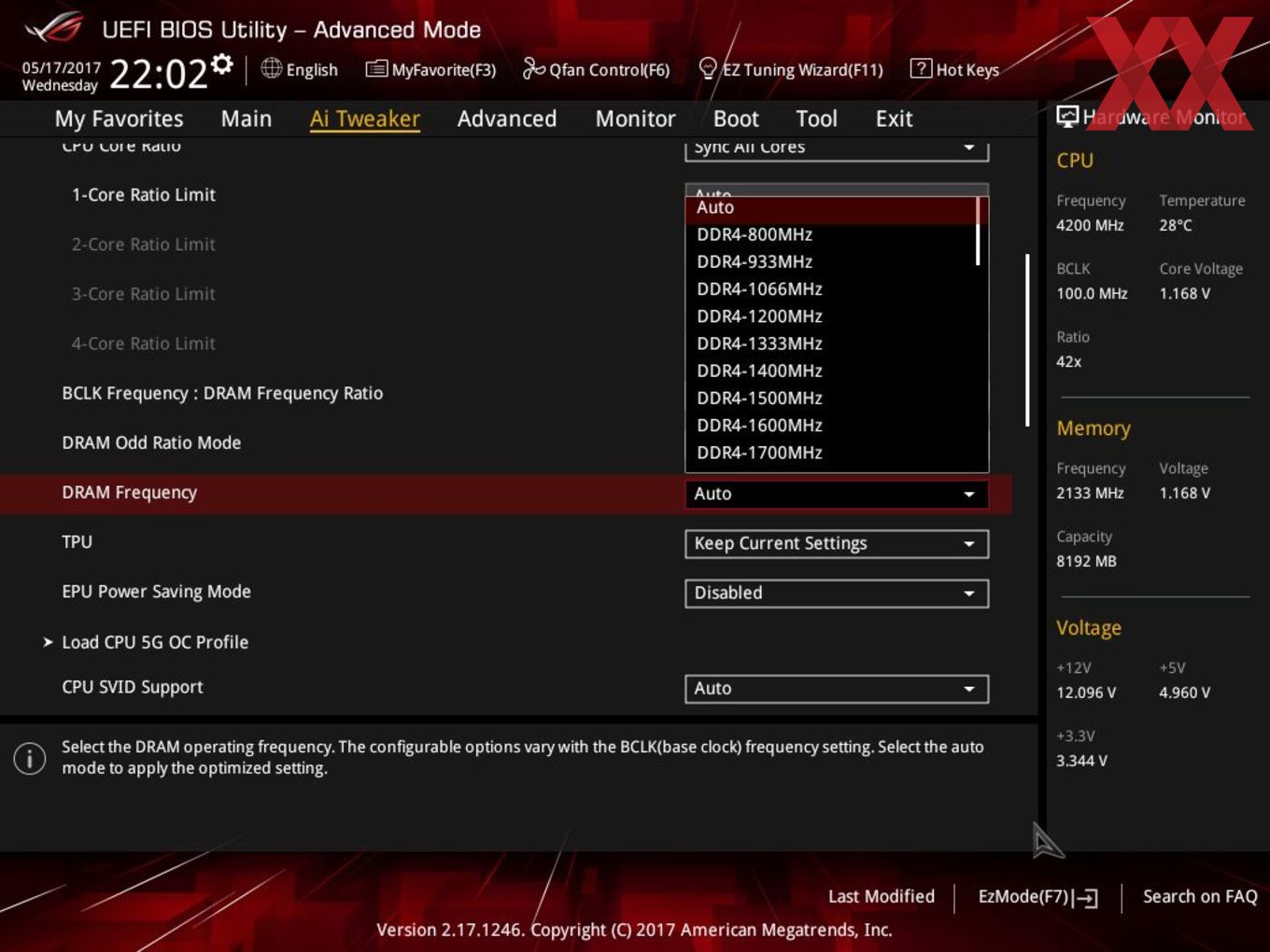Switch to the Main tab
This screenshot has height=952, width=1270.
point(247,119)
